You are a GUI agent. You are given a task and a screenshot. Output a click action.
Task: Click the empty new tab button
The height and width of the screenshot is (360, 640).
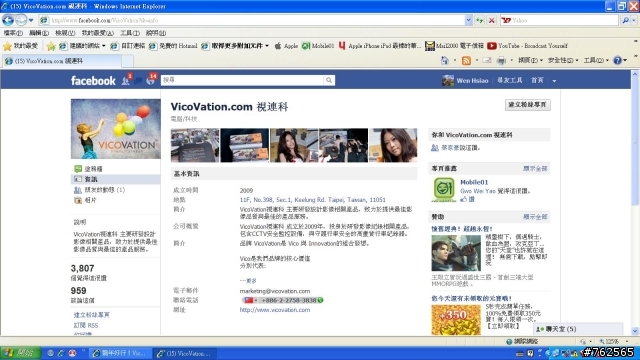point(128,61)
